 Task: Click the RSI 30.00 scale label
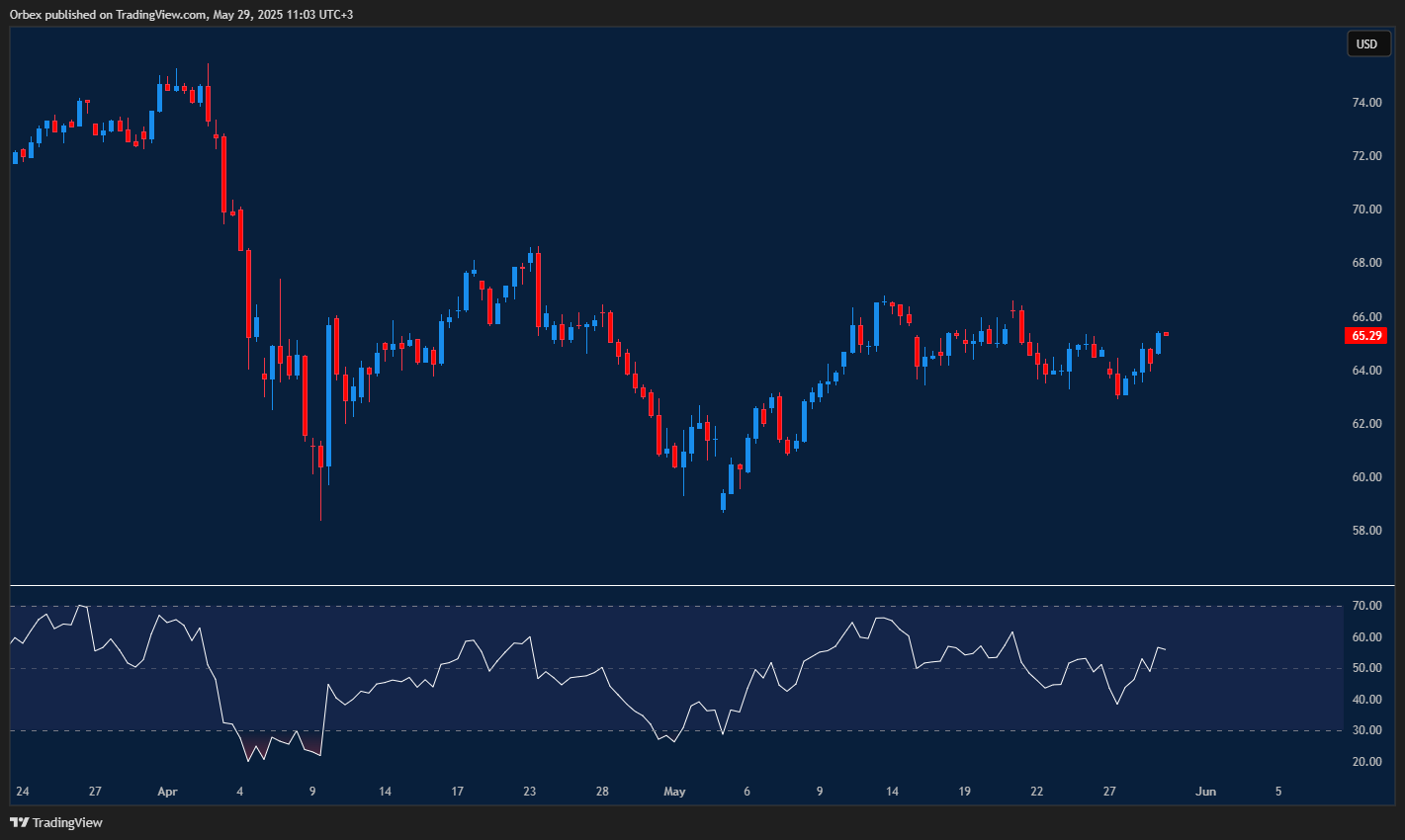point(1366,730)
